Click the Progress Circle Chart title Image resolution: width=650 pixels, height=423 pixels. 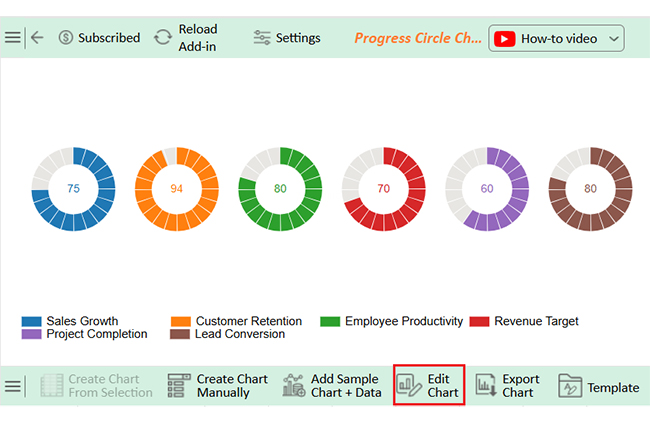coord(417,38)
